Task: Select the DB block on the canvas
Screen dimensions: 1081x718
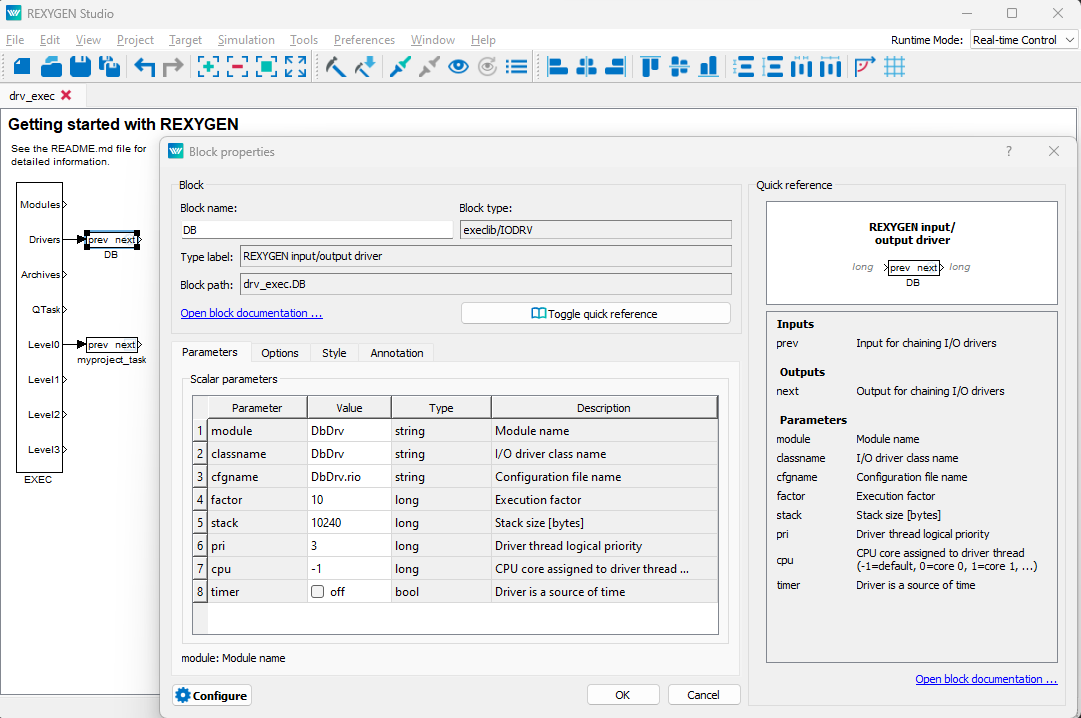Action: [x=112, y=240]
